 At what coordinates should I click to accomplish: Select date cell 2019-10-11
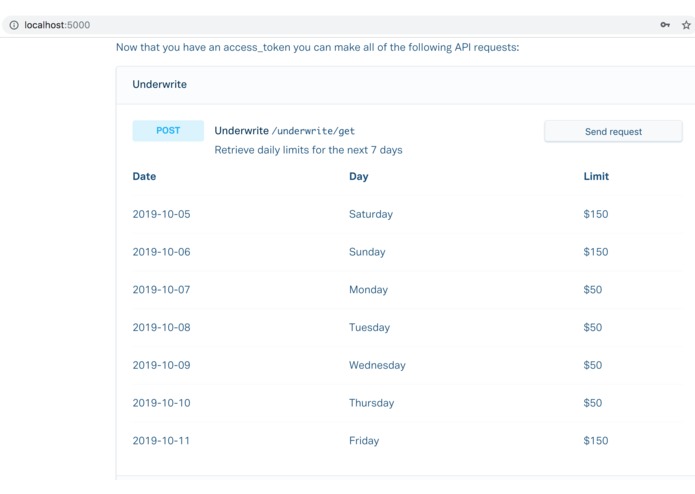[x=161, y=440]
